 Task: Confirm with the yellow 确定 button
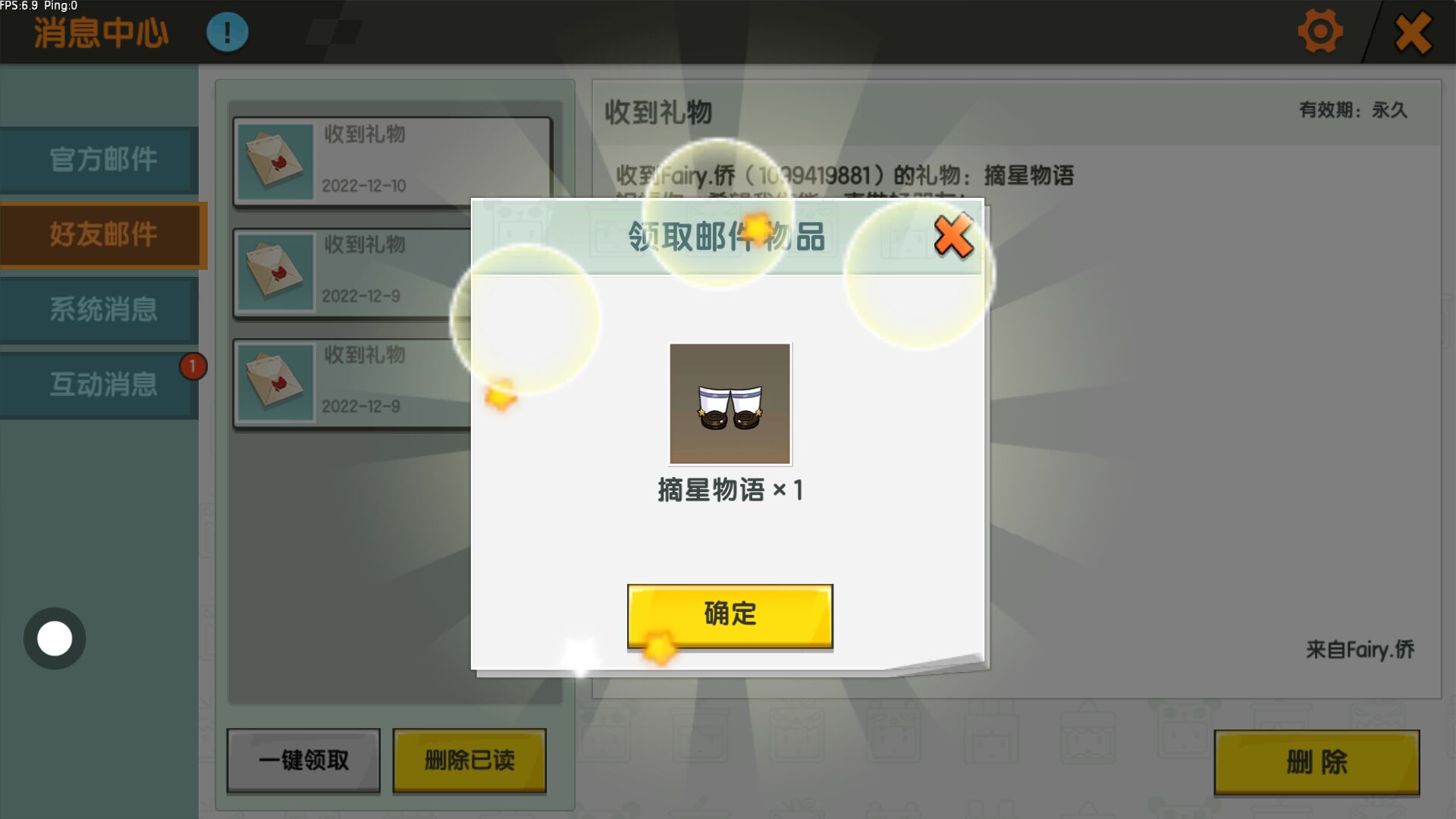(x=730, y=615)
